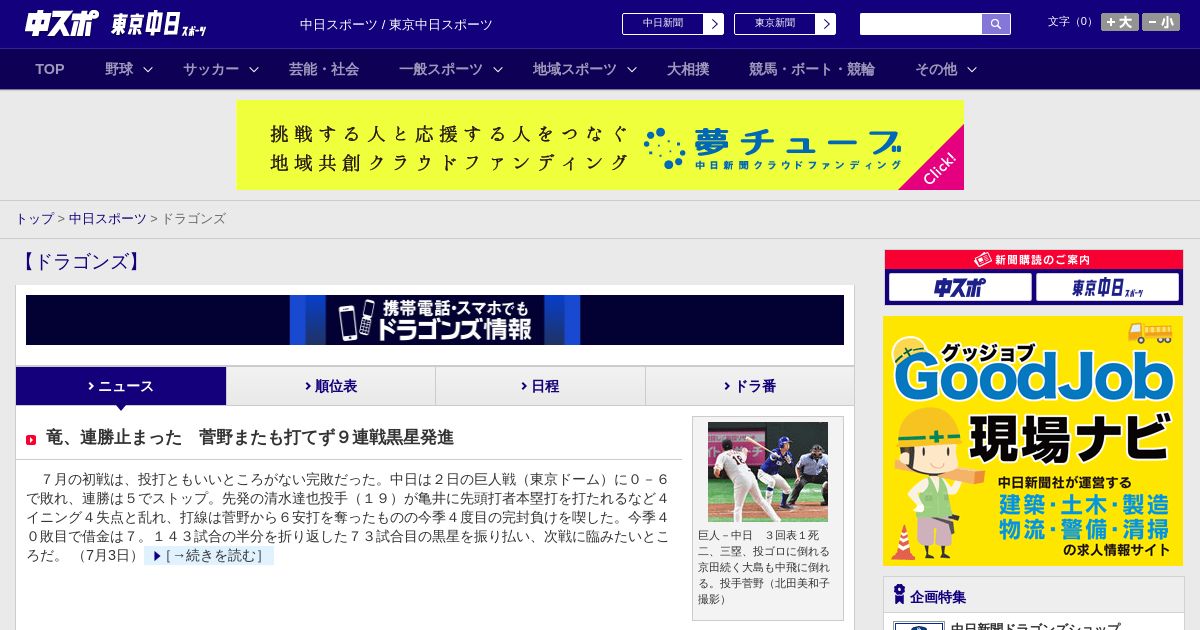This screenshot has height=630, width=1200.
Task: Click the 東京中日スポーツ logo in header
Action: tap(159, 24)
